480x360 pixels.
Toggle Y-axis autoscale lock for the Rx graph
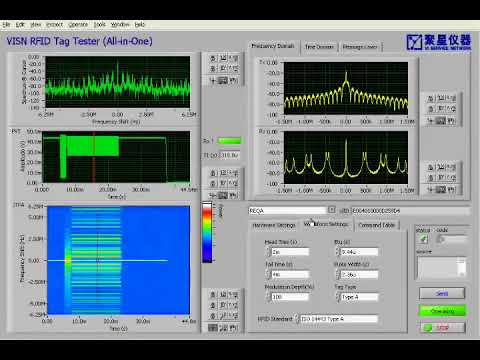(430, 178)
